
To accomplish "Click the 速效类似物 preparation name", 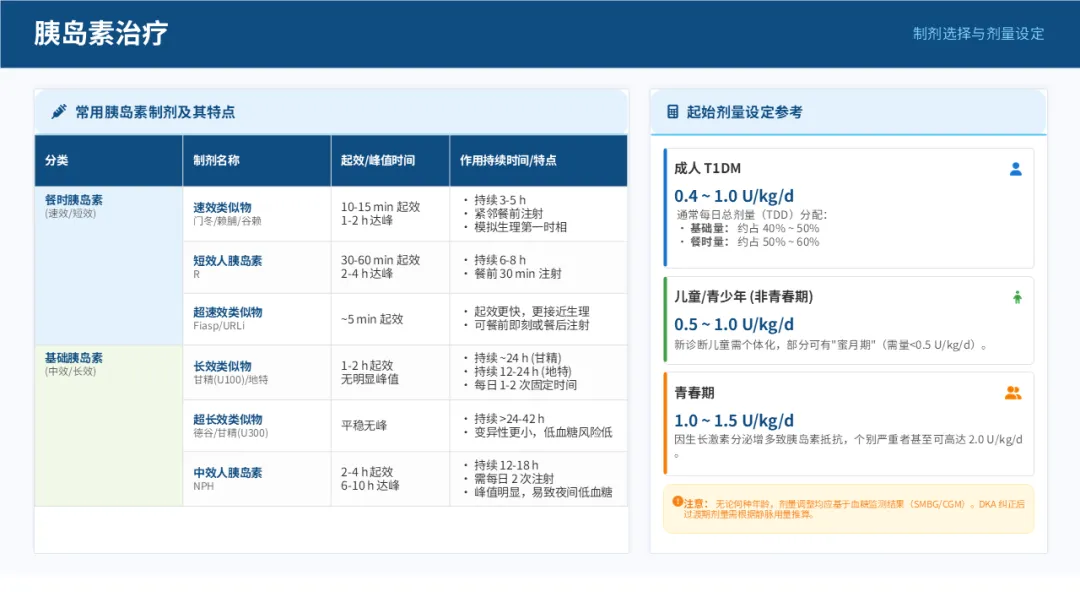I will pyautogui.click(x=222, y=207).
